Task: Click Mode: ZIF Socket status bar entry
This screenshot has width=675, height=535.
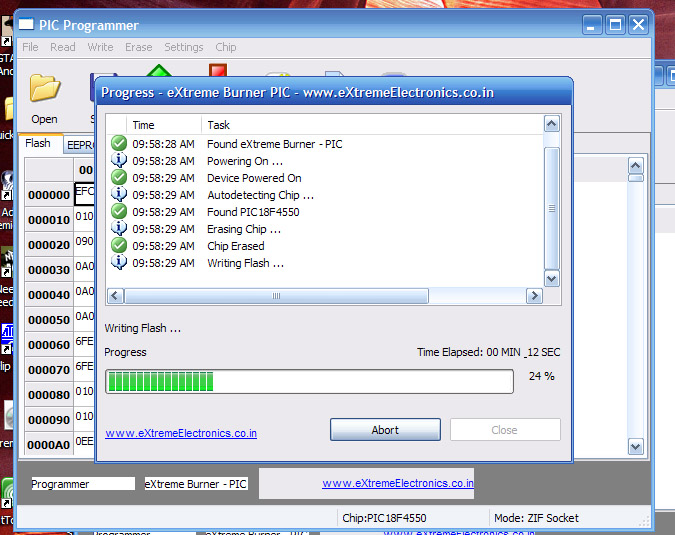Action: [x=536, y=518]
